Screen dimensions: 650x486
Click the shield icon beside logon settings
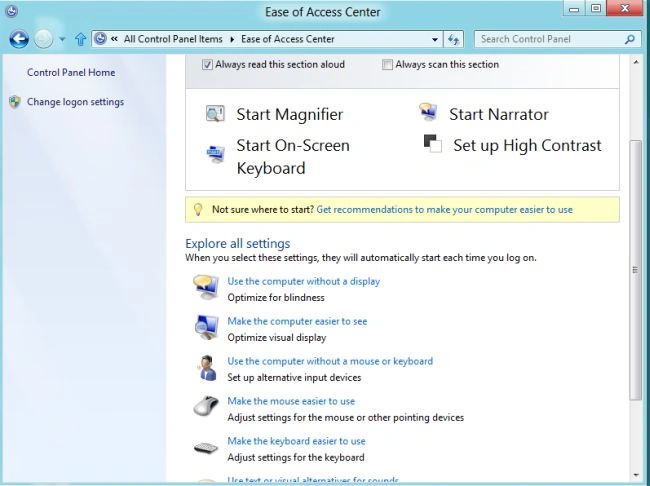coord(15,102)
